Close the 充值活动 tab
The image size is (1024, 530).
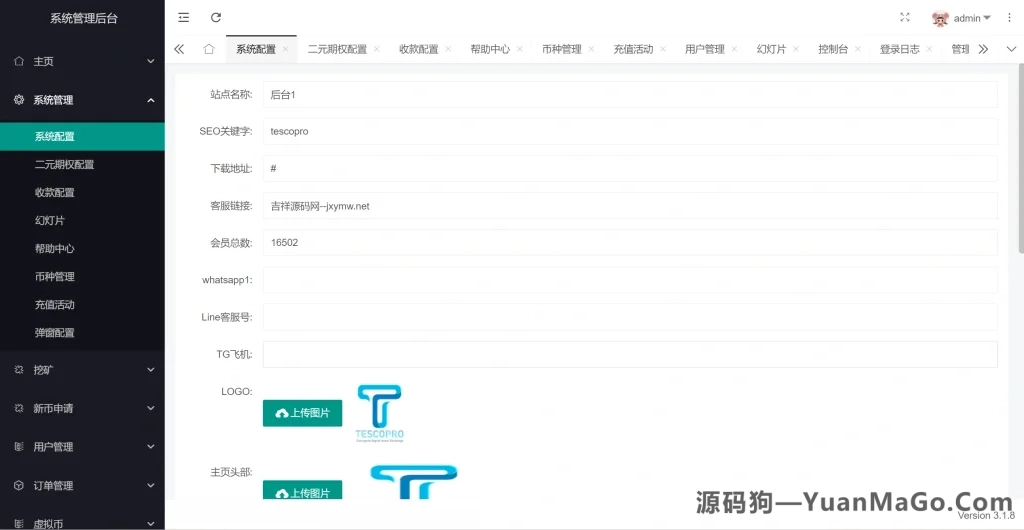[x=663, y=49]
